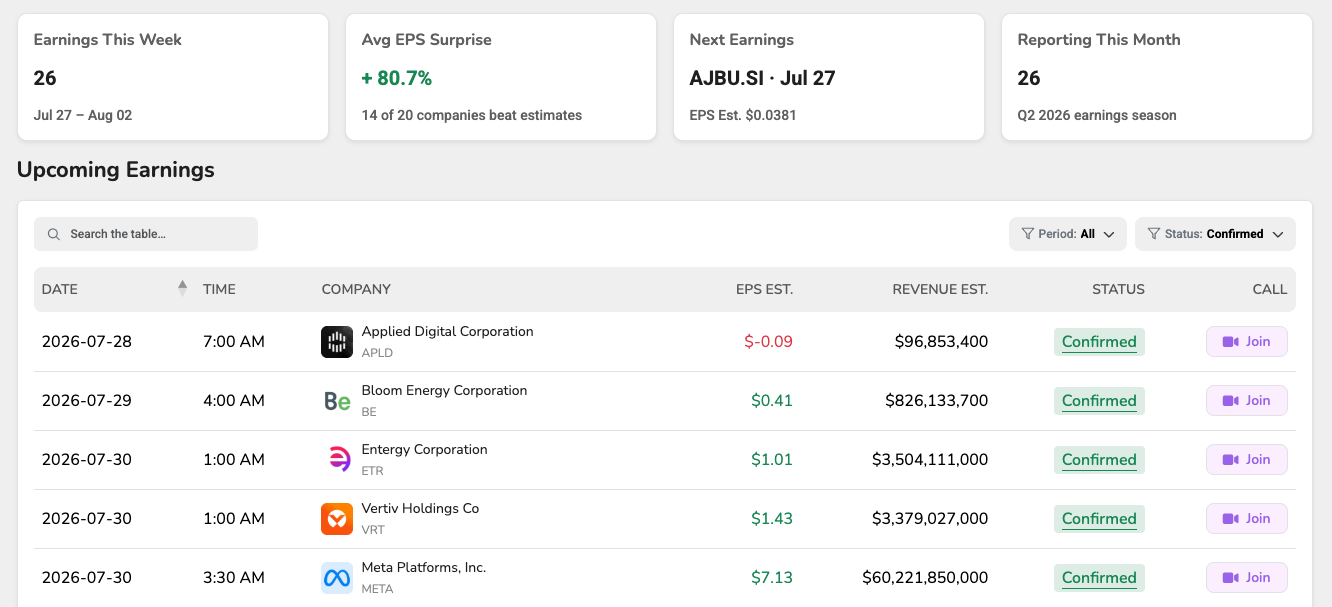Click the Applied Digital Corporation logo icon
Screen dimensions: 1332x607
tap(337, 342)
